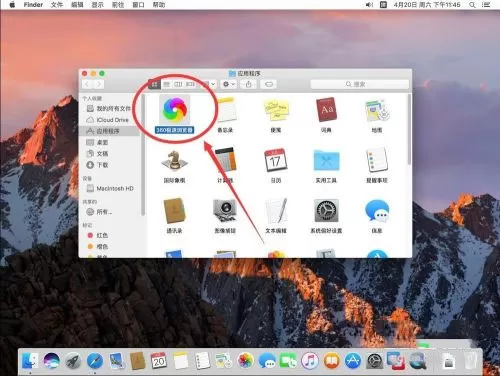Open the 备忘录 Notes app in Applications
Image resolution: width=500 pixels, height=376 pixels.
tap(226, 109)
